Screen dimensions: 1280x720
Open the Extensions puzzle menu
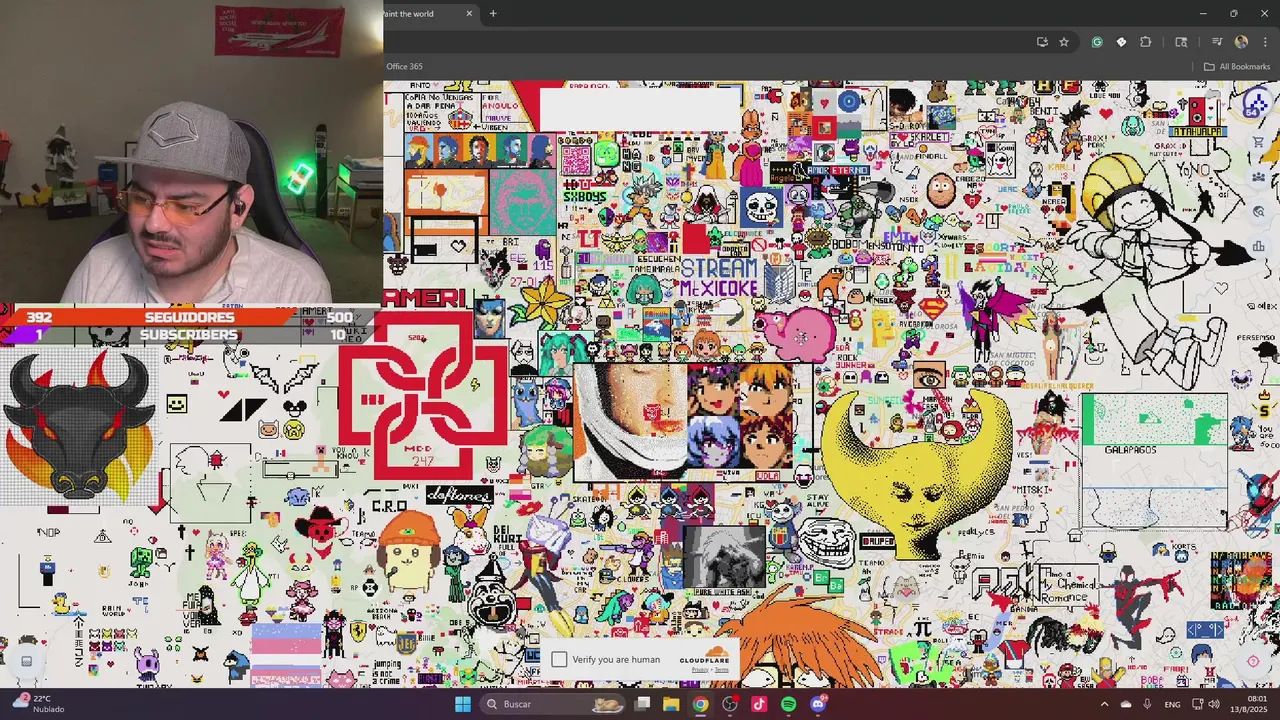1146,42
